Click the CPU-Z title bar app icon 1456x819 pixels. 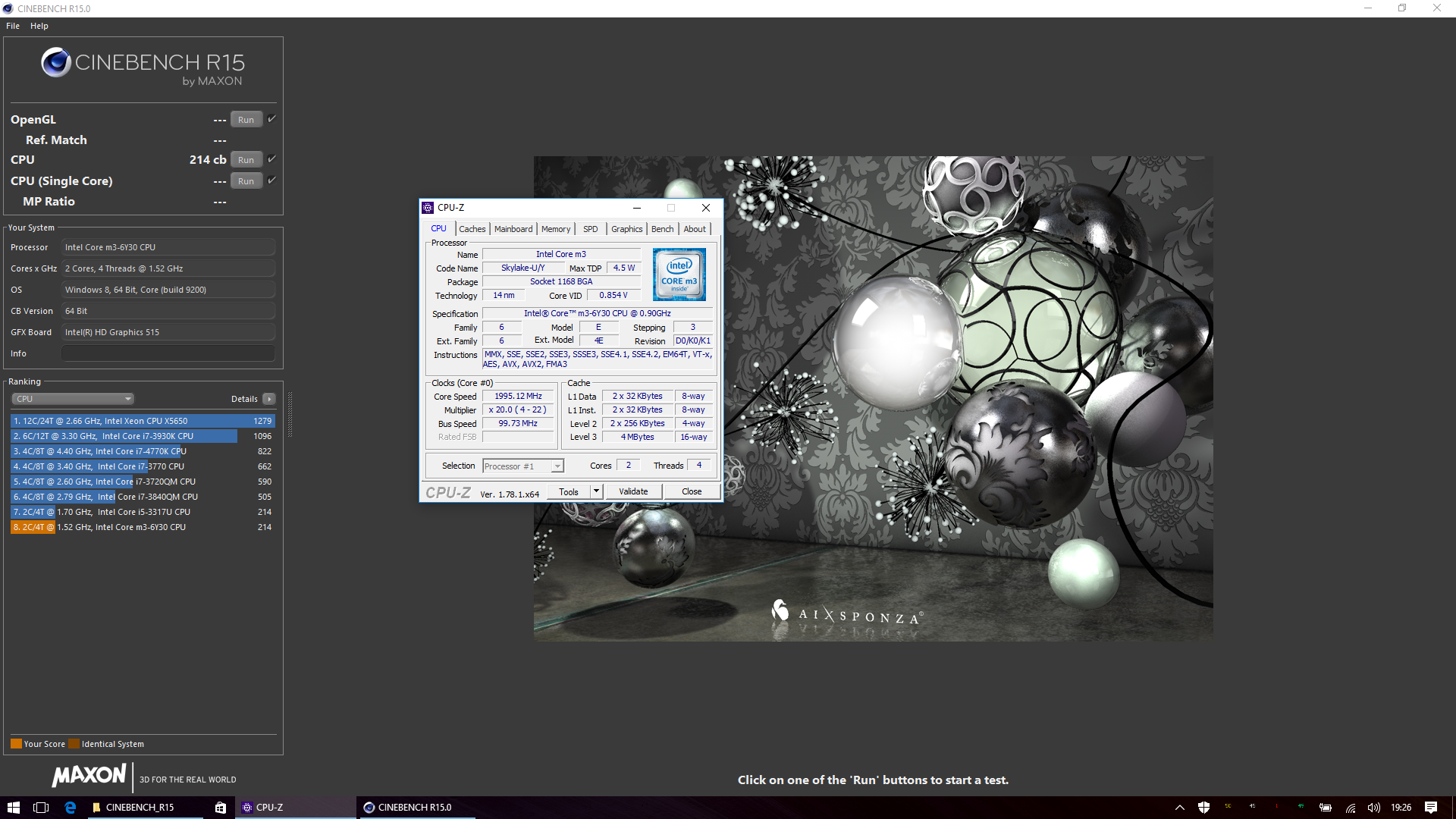point(428,208)
